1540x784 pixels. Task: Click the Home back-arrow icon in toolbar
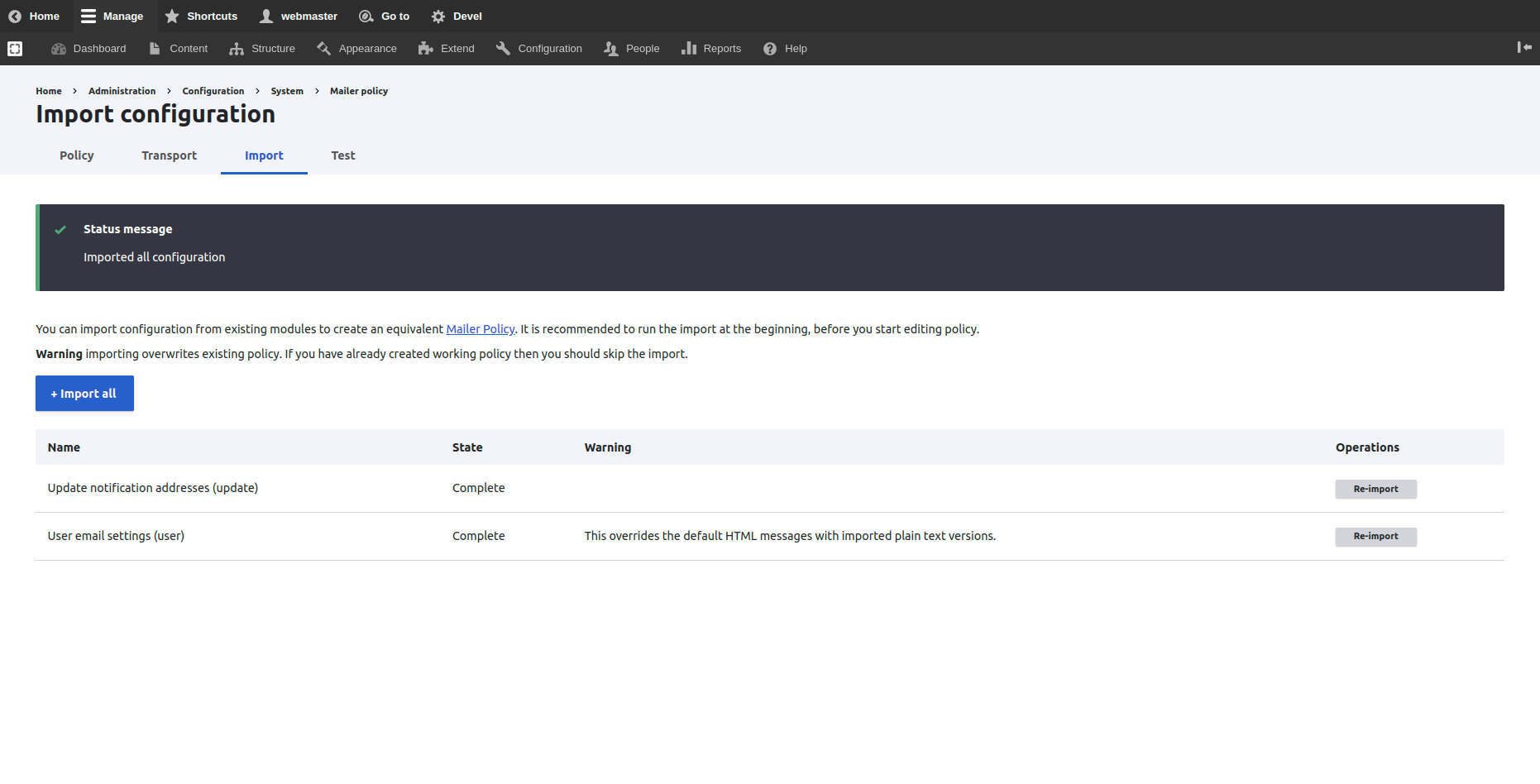(15, 17)
